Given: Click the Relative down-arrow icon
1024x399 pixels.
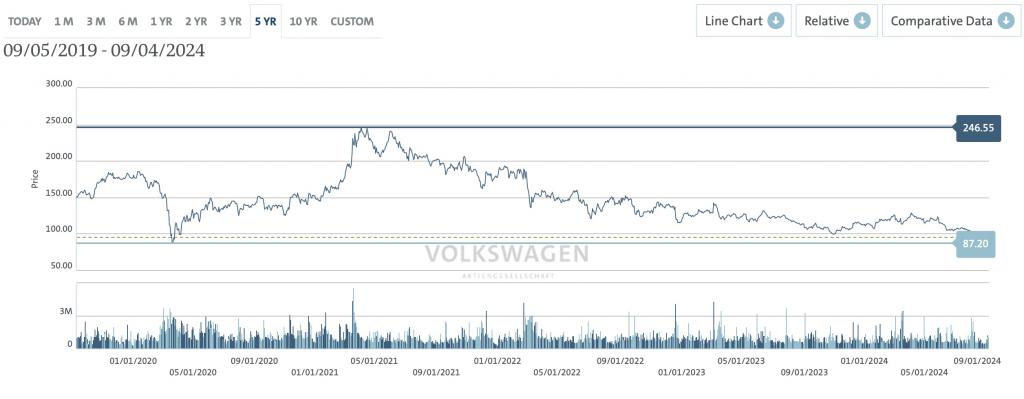Looking at the screenshot, I should [x=862, y=21].
